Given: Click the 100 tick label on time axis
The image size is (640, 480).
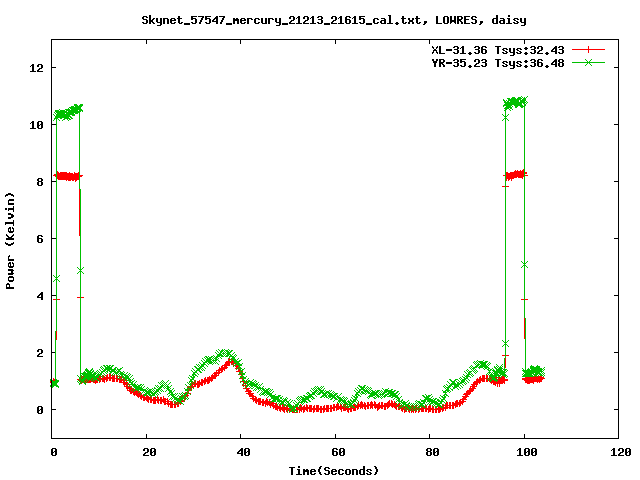Looking at the screenshot, I should pyautogui.click(x=524, y=451).
